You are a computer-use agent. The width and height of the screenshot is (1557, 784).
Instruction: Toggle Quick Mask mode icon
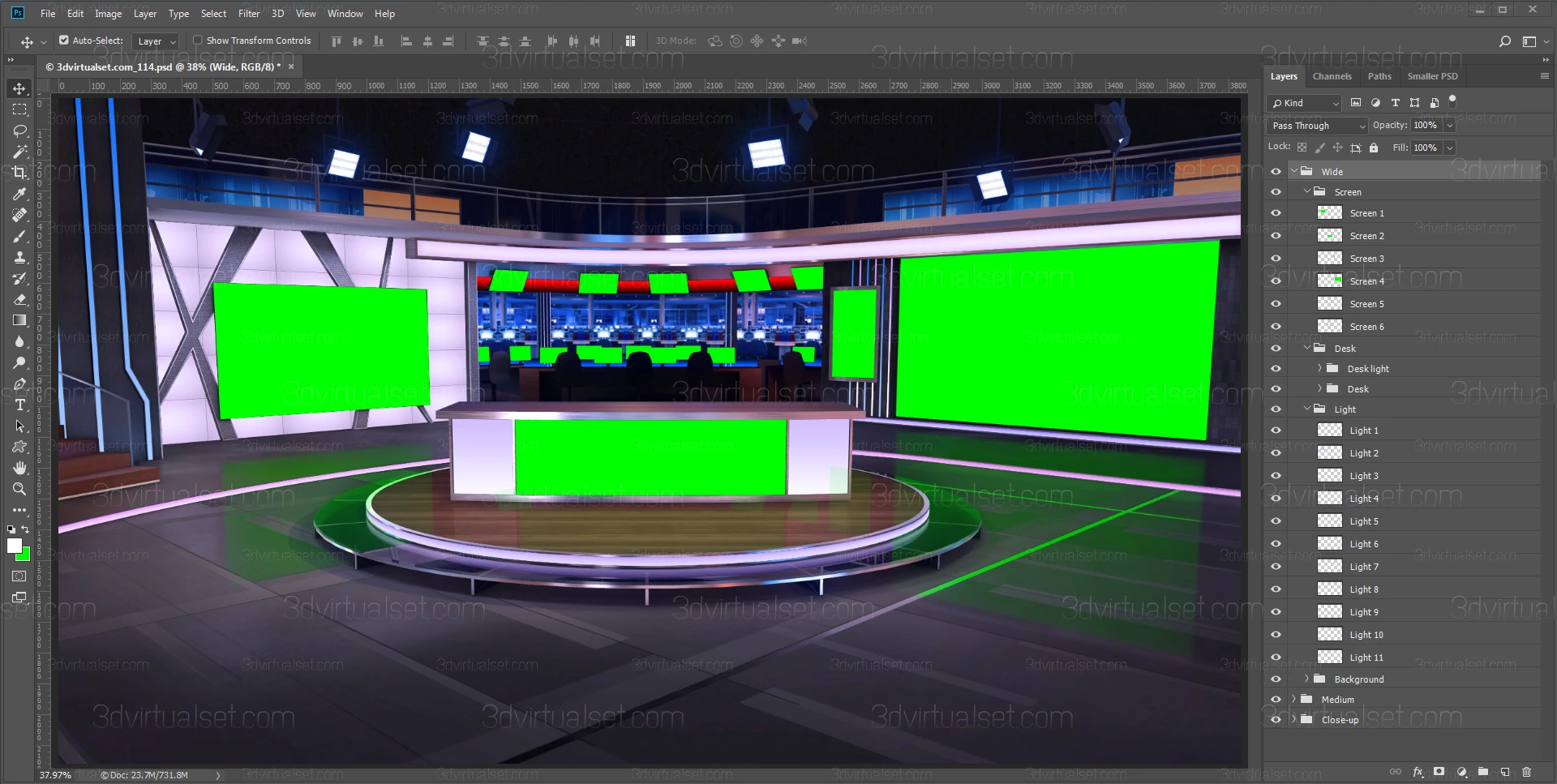click(x=19, y=576)
